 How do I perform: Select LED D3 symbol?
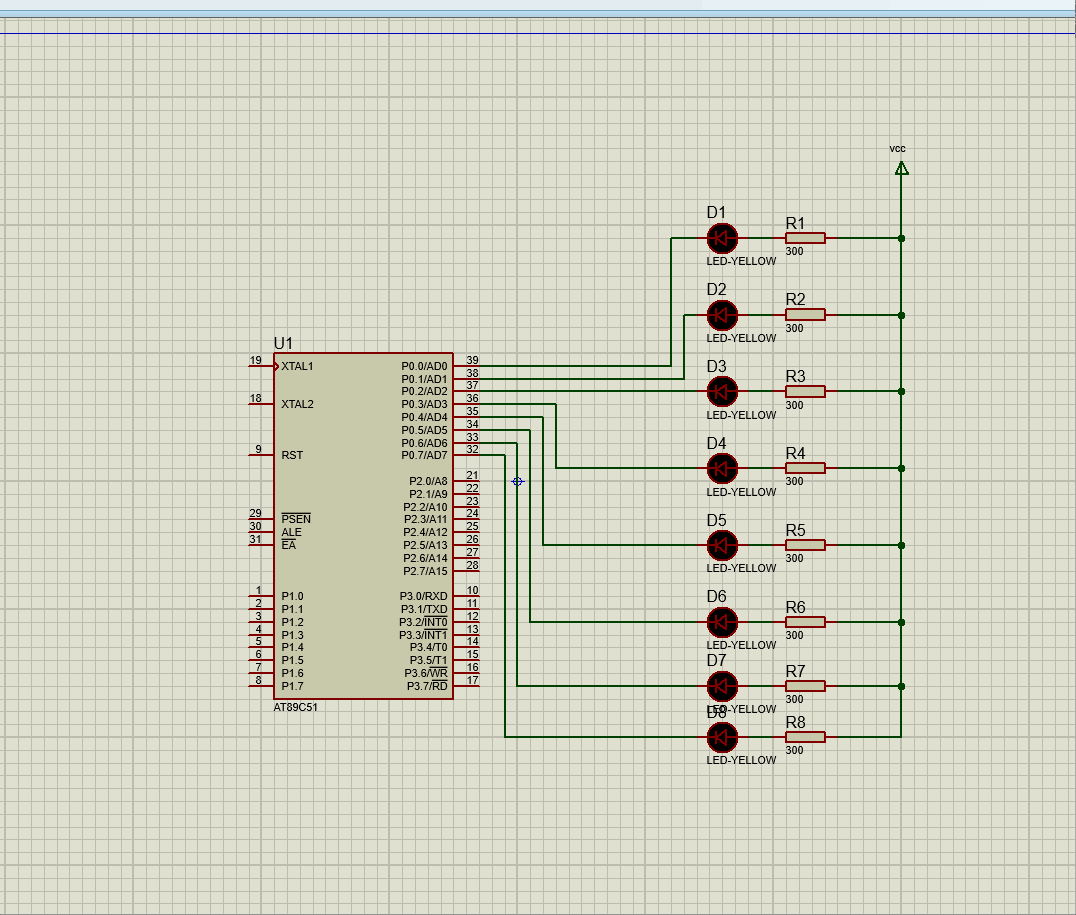click(x=722, y=392)
